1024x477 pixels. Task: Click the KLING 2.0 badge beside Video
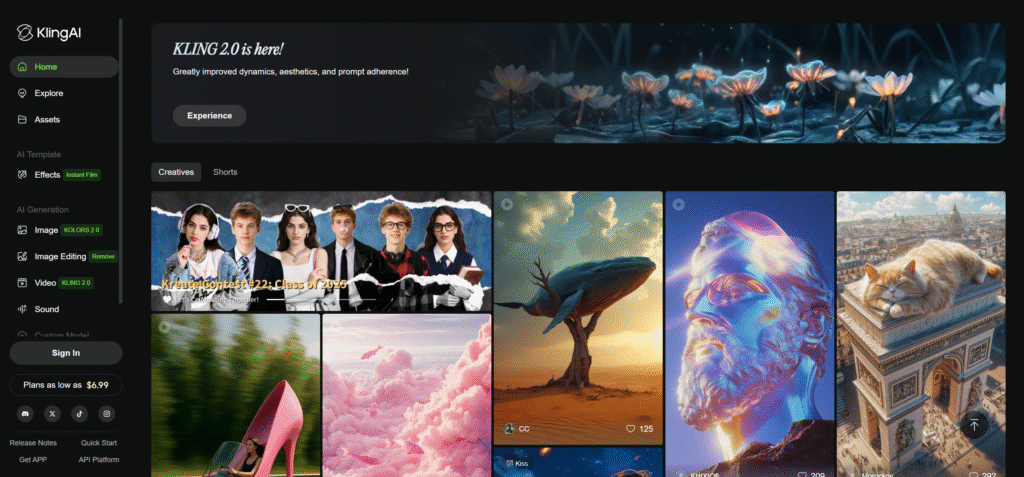point(77,283)
